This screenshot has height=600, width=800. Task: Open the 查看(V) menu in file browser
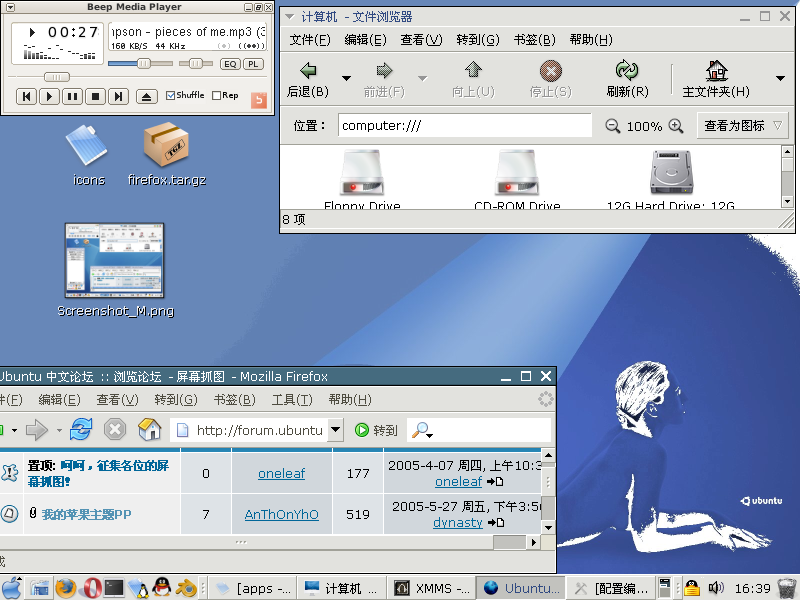tap(421, 40)
